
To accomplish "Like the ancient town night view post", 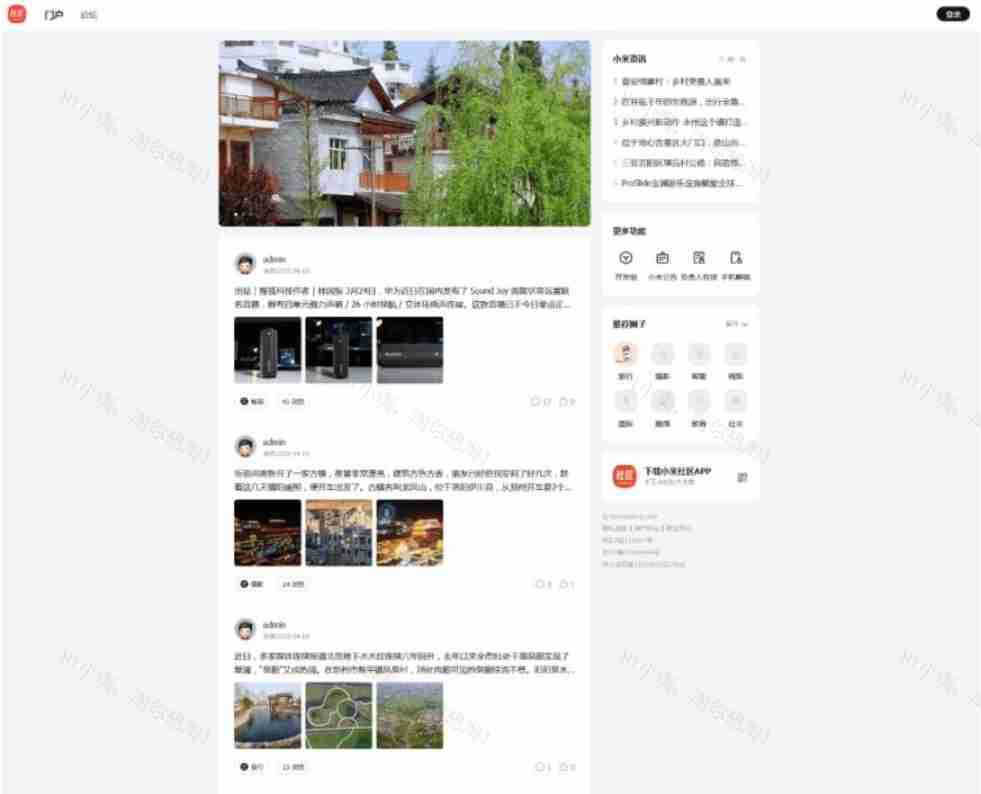I will point(563,584).
